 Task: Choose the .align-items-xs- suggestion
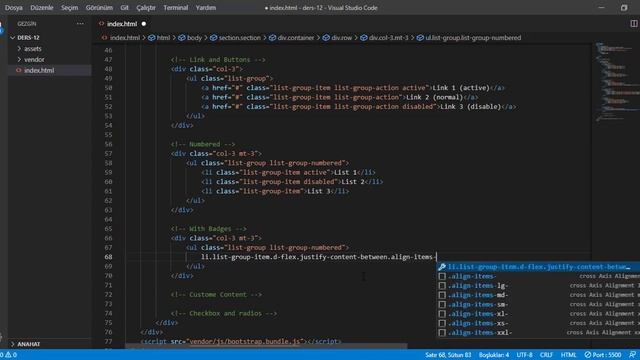(x=538, y=323)
